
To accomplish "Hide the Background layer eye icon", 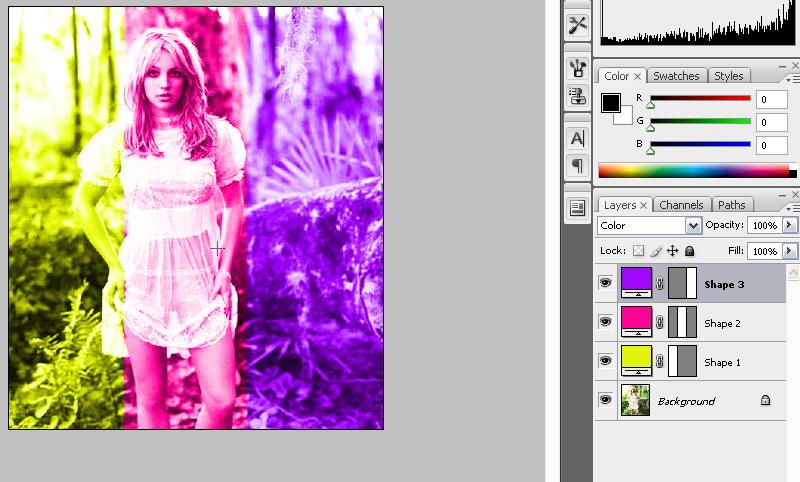I will pos(605,400).
